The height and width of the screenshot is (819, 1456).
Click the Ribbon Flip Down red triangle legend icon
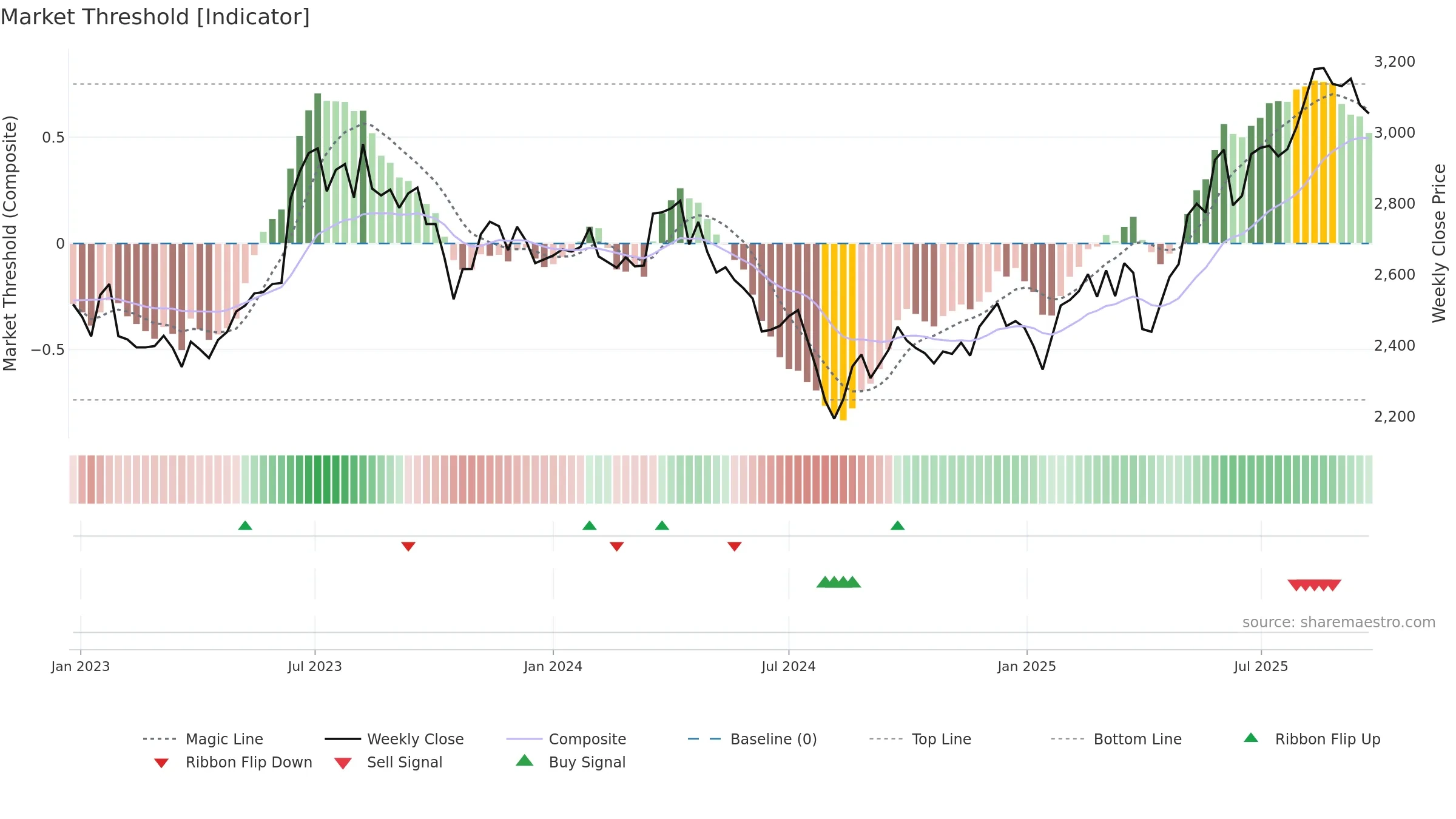pyautogui.click(x=161, y=763)
